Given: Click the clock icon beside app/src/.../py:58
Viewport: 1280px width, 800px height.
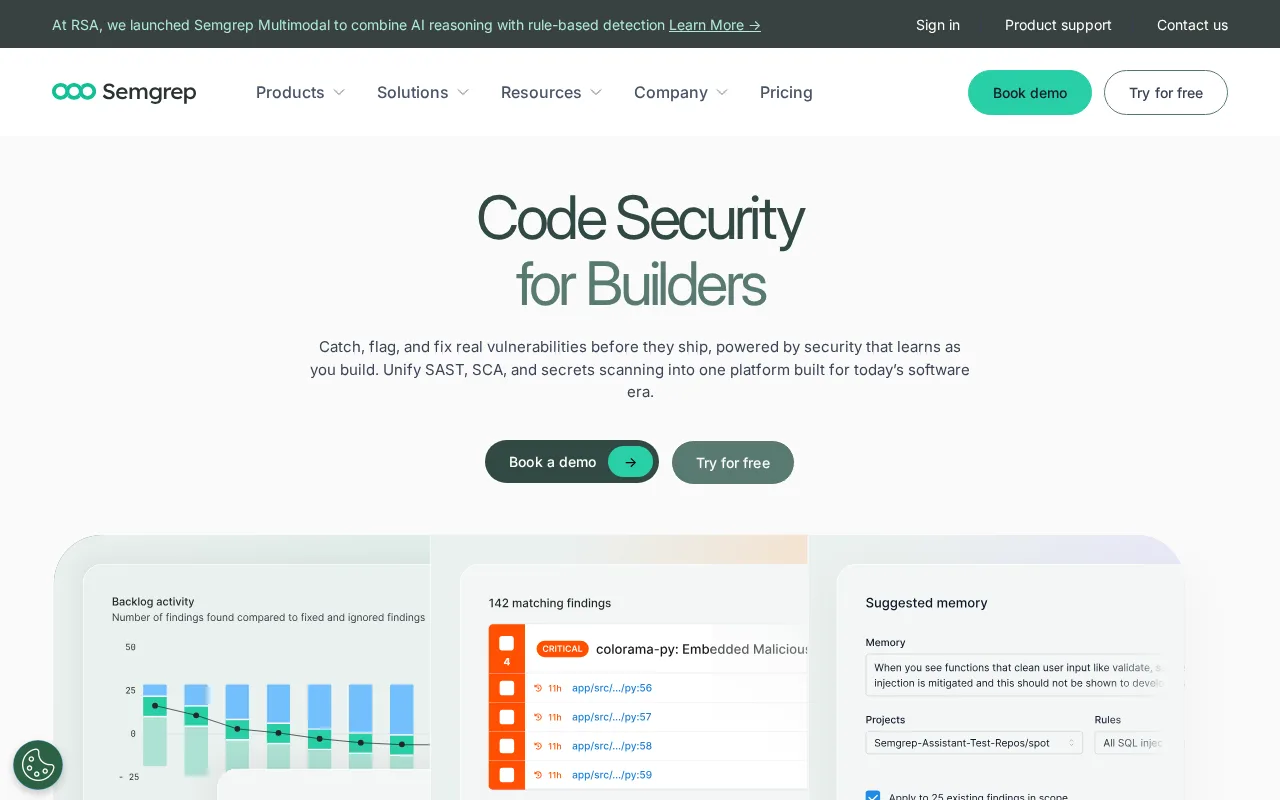Looking at the screenshot, I should 538,746.
